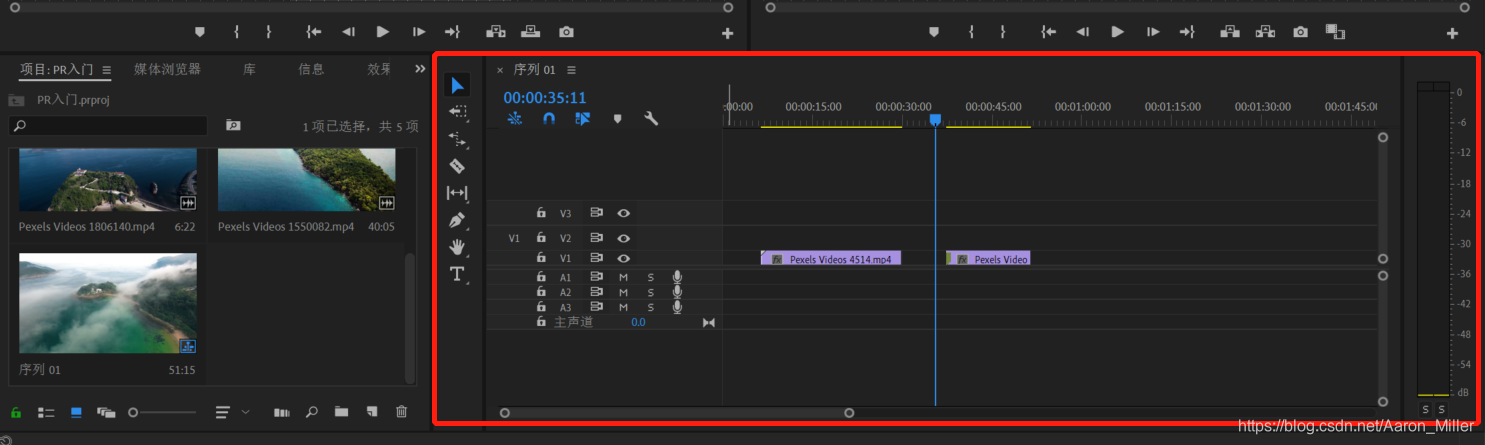Screen dimensions: 1485x445
Task: Create new search bin icon
Action: 233,125
